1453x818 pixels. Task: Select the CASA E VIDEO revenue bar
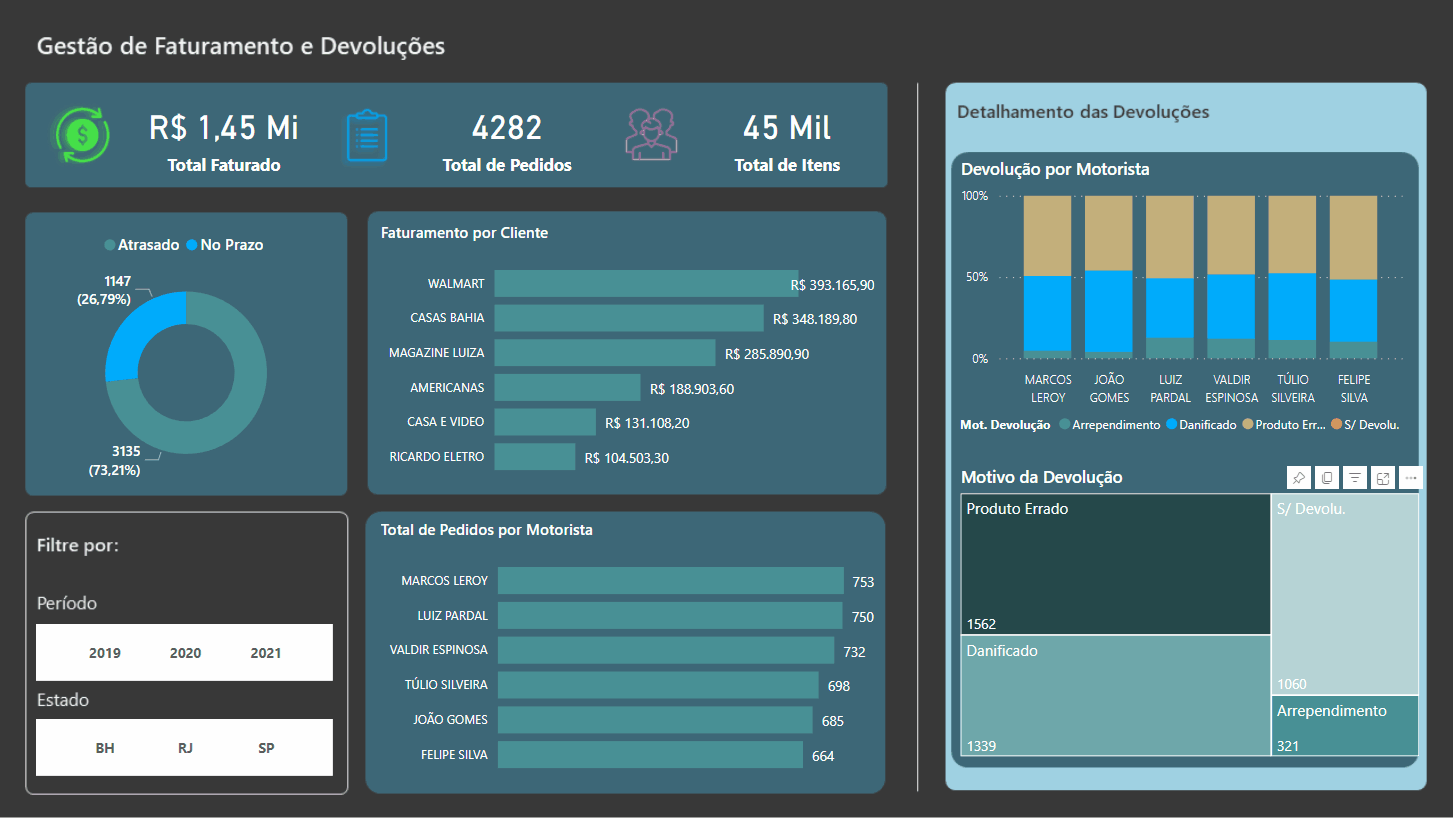tap(545, 422)
